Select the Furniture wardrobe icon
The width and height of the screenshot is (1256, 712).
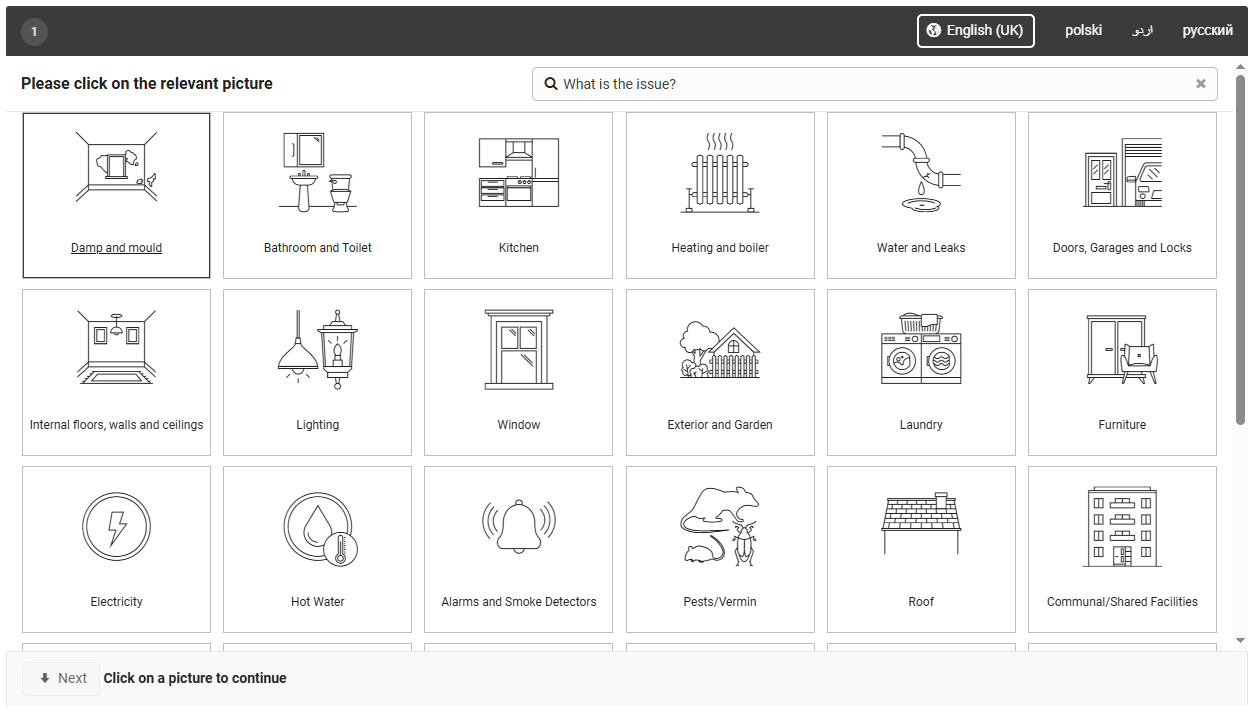pos(1122,349)
